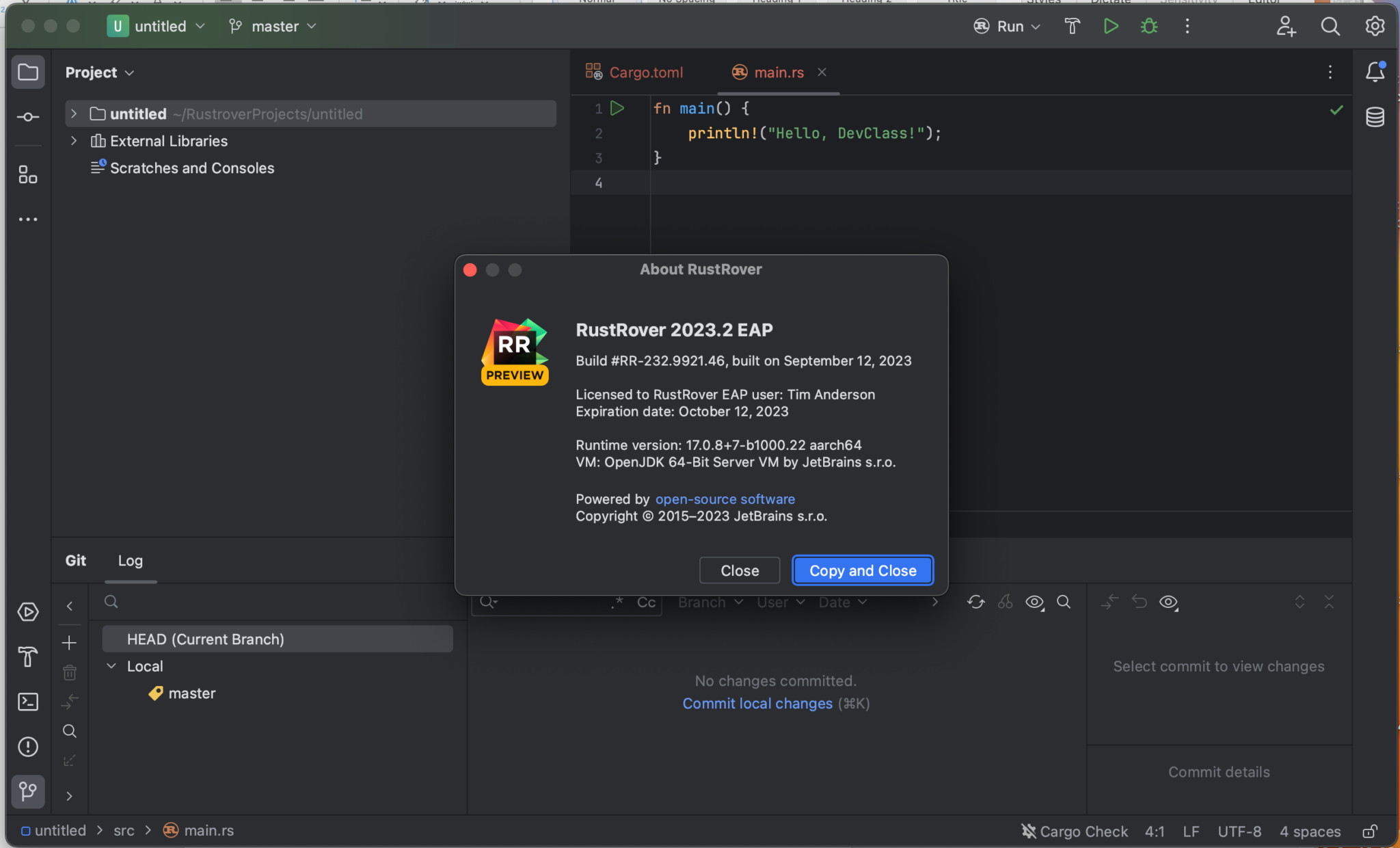Viewport: 1400px width, 848px height.
Task: Toggle match case Cc in Git search
Action: pos(646,602)
